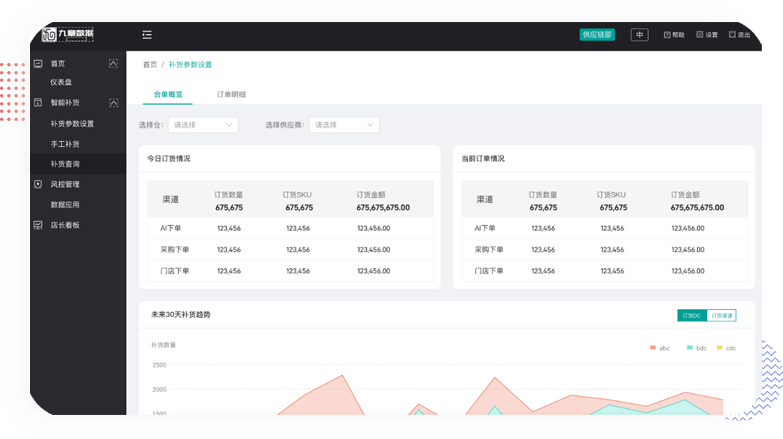Click the 首页 breadcrumb link
Viewport: 783px width, 439px height.
tap(150, 64)
